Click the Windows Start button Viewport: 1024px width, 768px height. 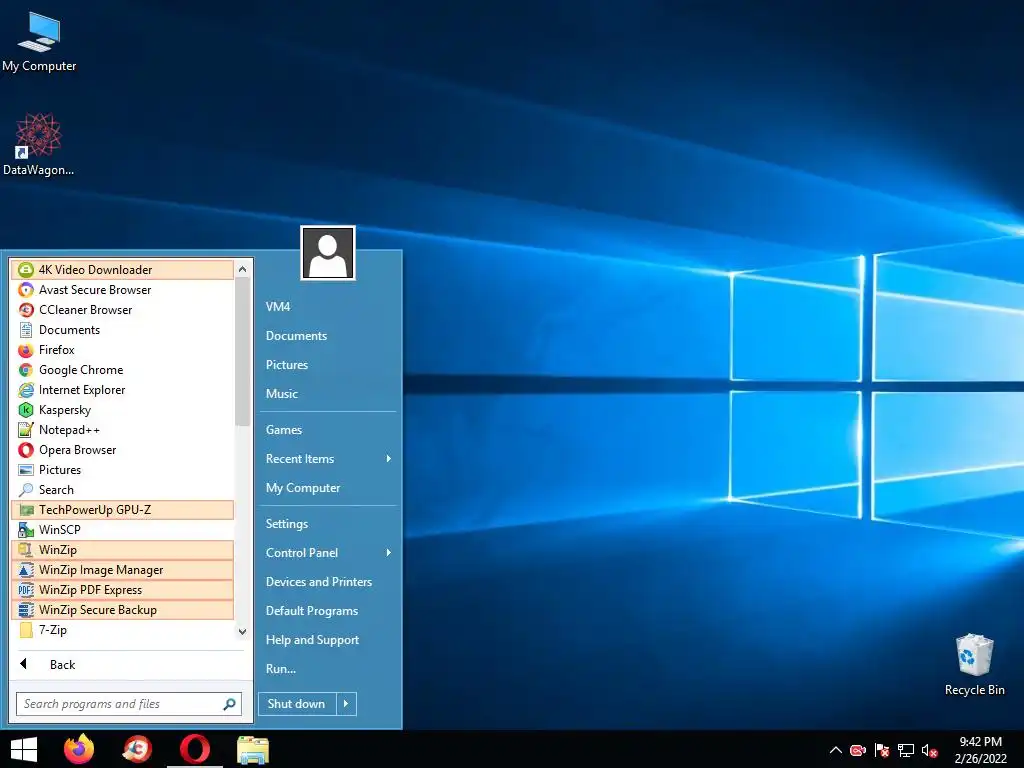[x=24, y=749]
